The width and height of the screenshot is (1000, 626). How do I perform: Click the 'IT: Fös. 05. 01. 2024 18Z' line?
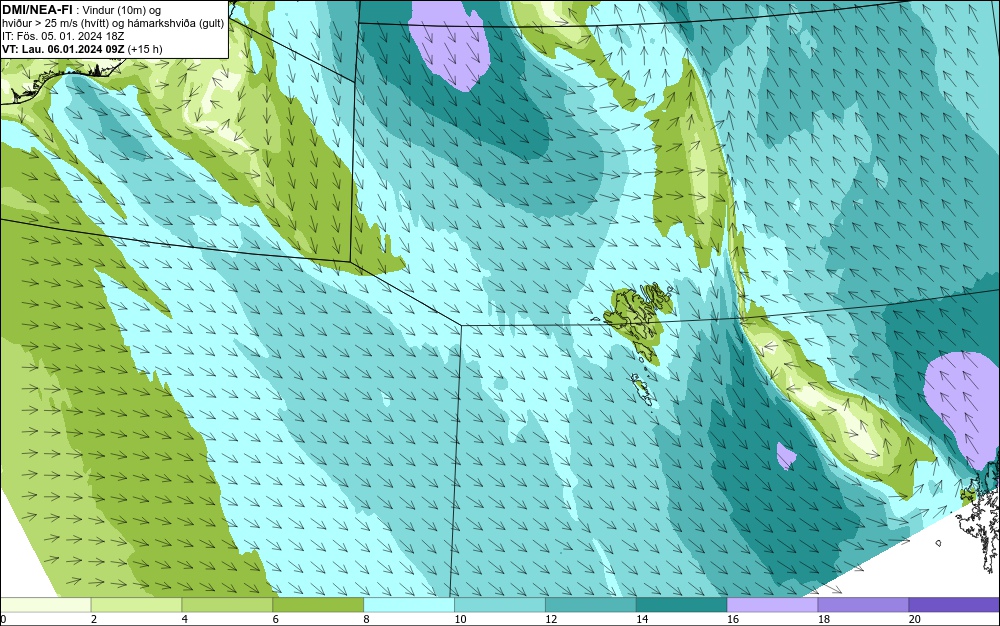[x=63, y=36]
